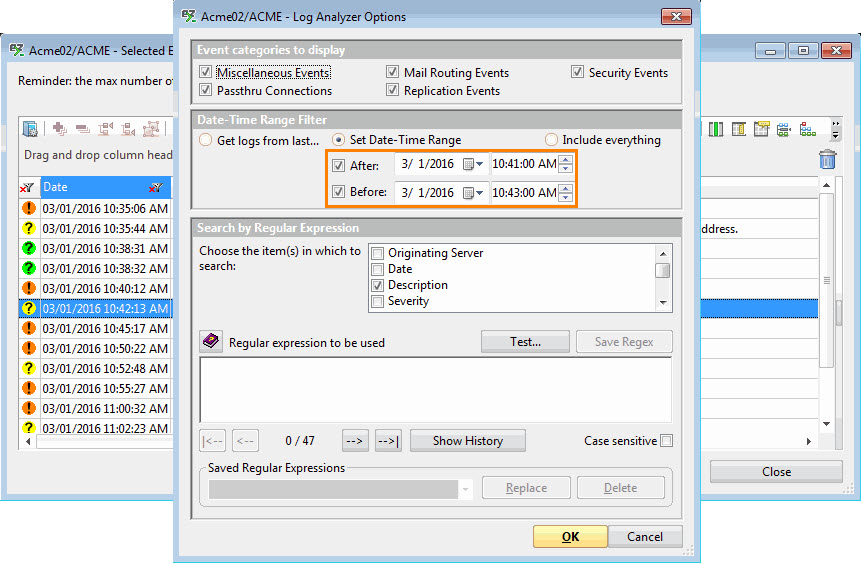Screen dimensions: 861x565
Task: Click the regex help book icon
Action: [210, 342]
